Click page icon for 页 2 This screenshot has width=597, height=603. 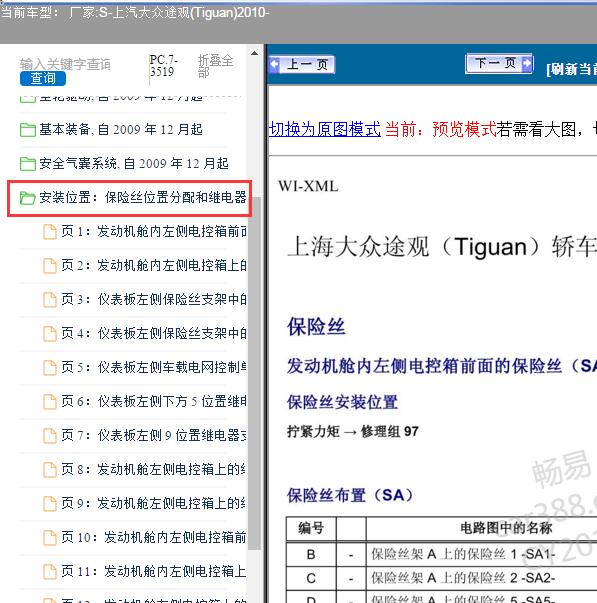coord(50,265)
